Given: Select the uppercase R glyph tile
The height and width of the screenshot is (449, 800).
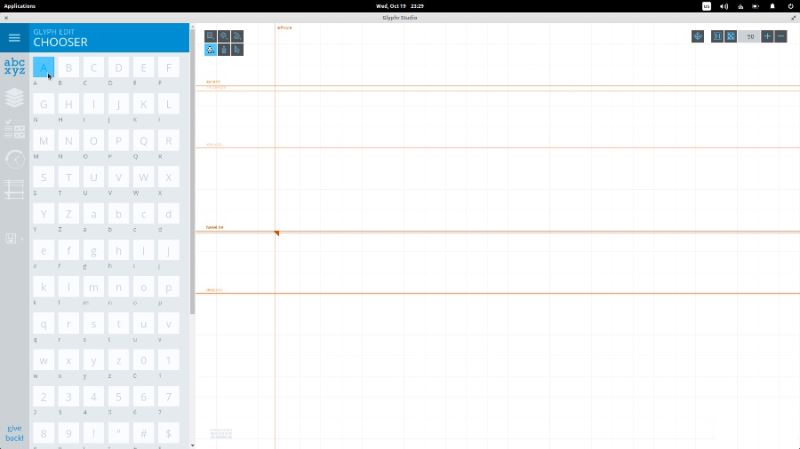Looking at the screenshot, I should pos(168,141).
